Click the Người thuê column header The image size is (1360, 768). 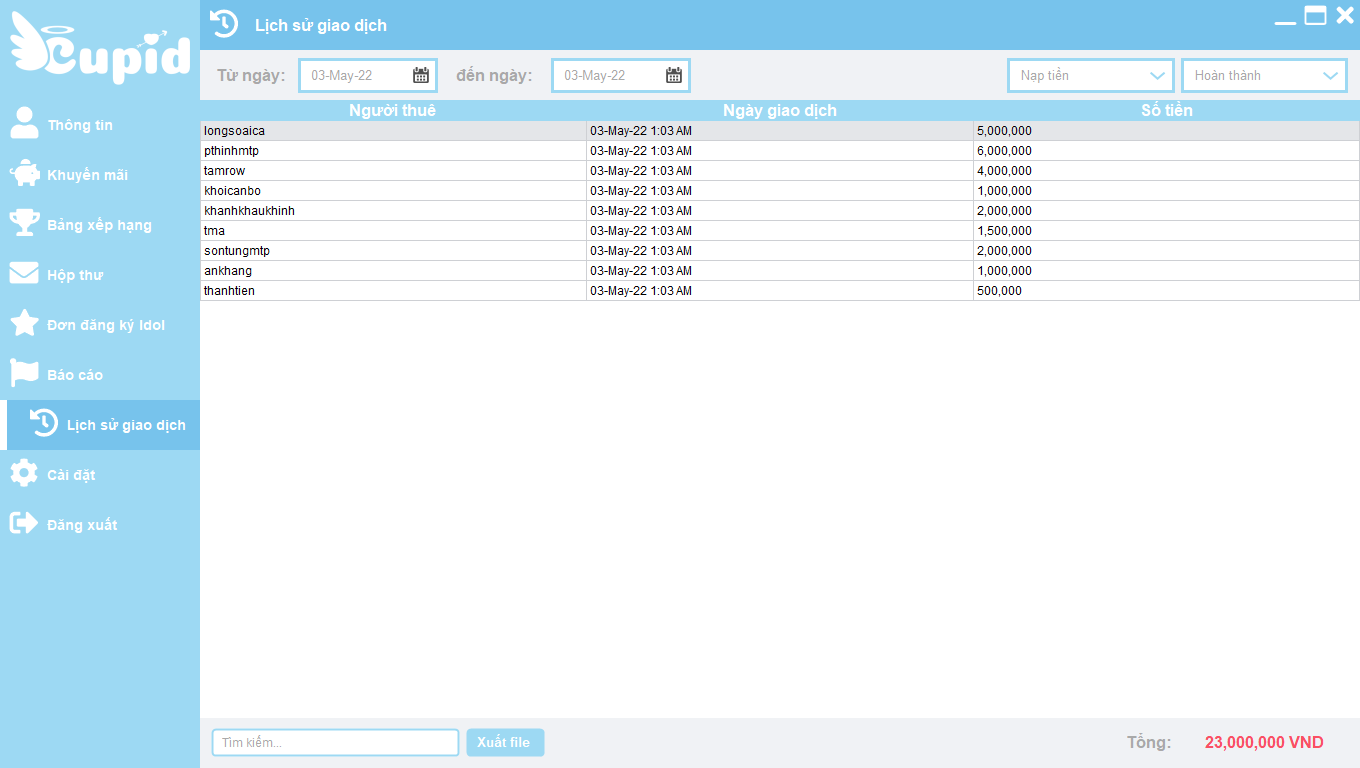[x=392, y=110]
